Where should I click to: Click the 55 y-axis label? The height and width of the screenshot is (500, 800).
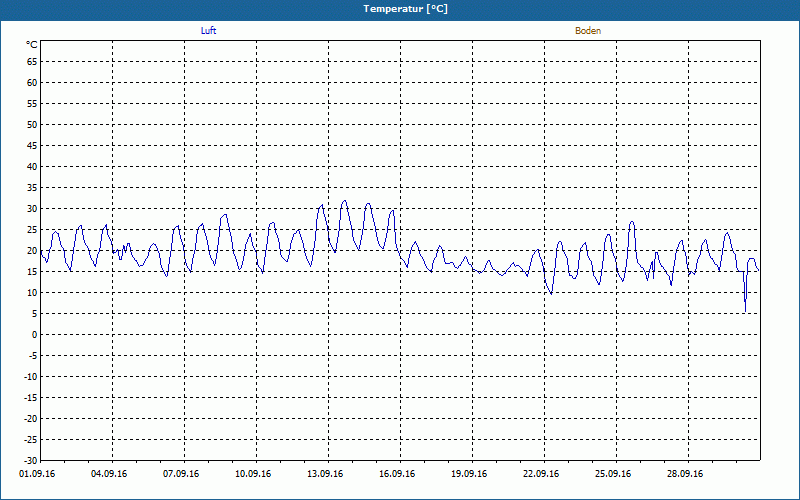point(32,104)
